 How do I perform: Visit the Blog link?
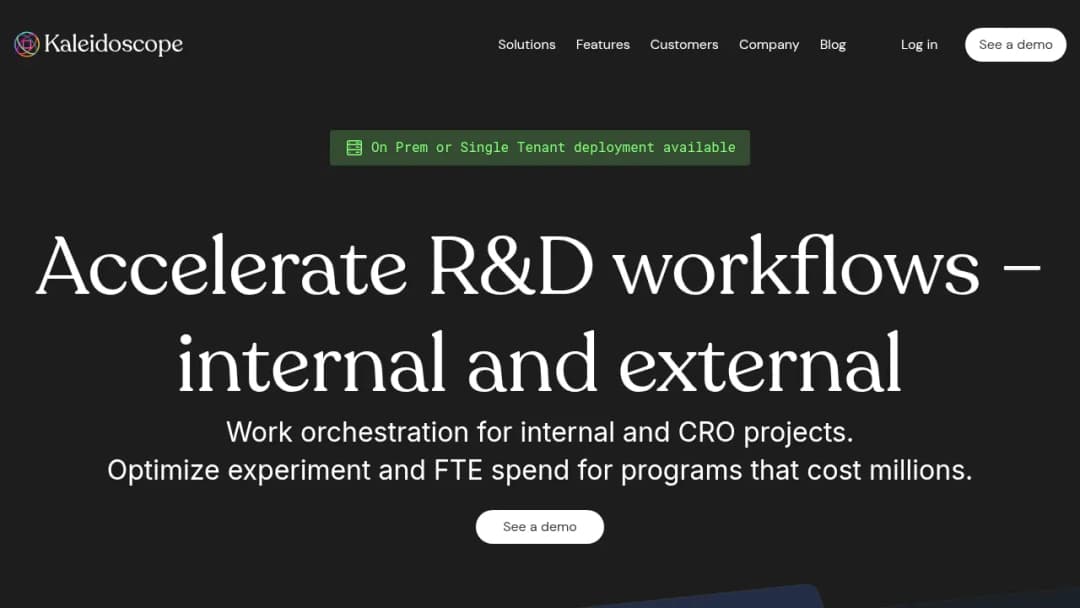[x=833, y=45]
